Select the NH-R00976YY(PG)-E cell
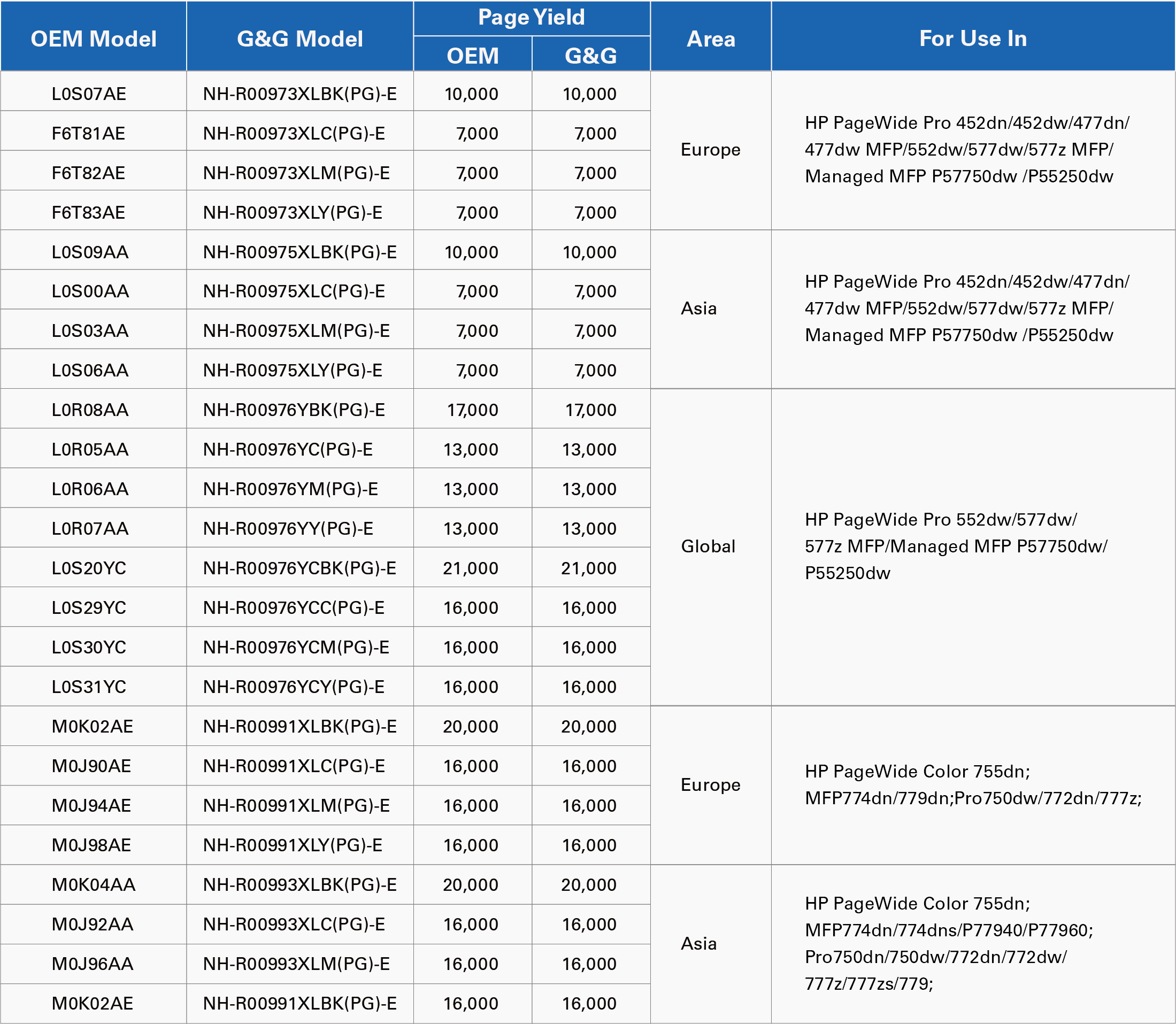Image resolution: width=1176 pixels, height=1024 pixels. (300, 527)
